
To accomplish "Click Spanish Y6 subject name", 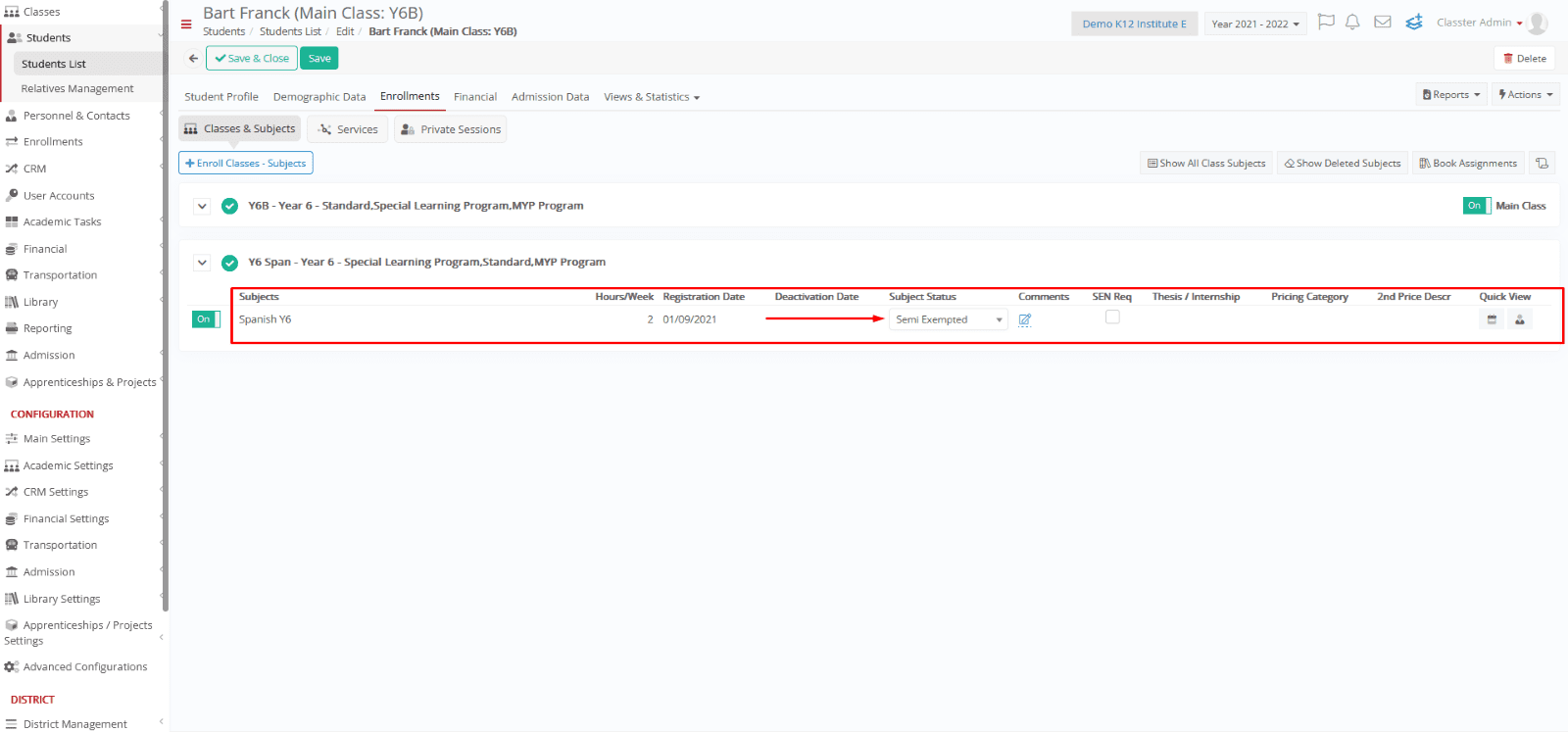I will coord(265,319).
